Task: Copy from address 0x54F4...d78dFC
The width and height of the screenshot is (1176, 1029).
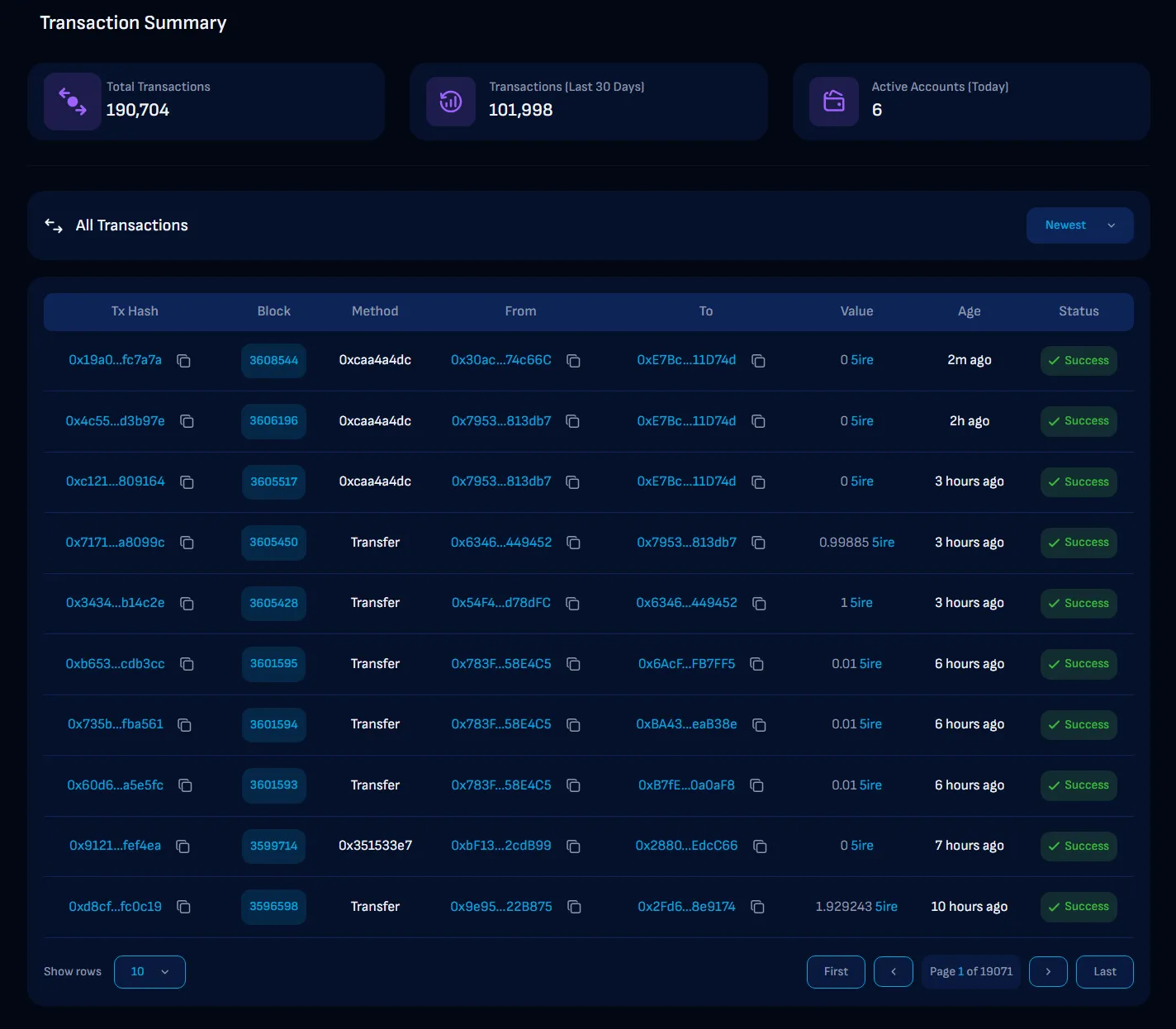Action: pos(572,604)
